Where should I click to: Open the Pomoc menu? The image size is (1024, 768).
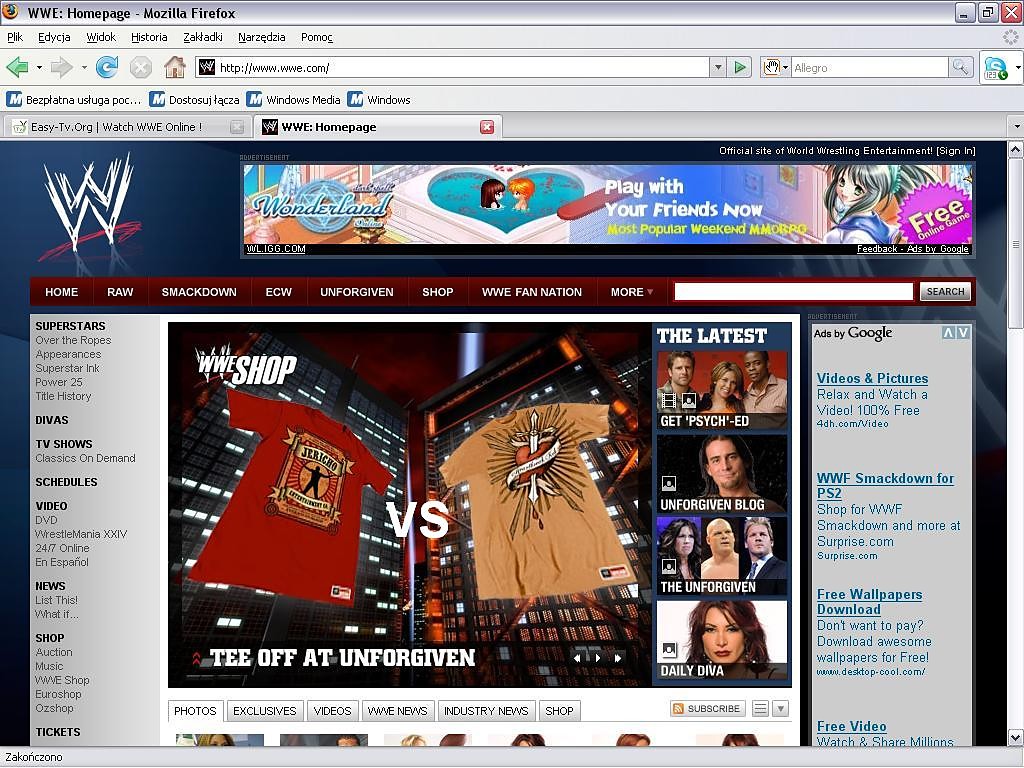(x=317, y=37)
